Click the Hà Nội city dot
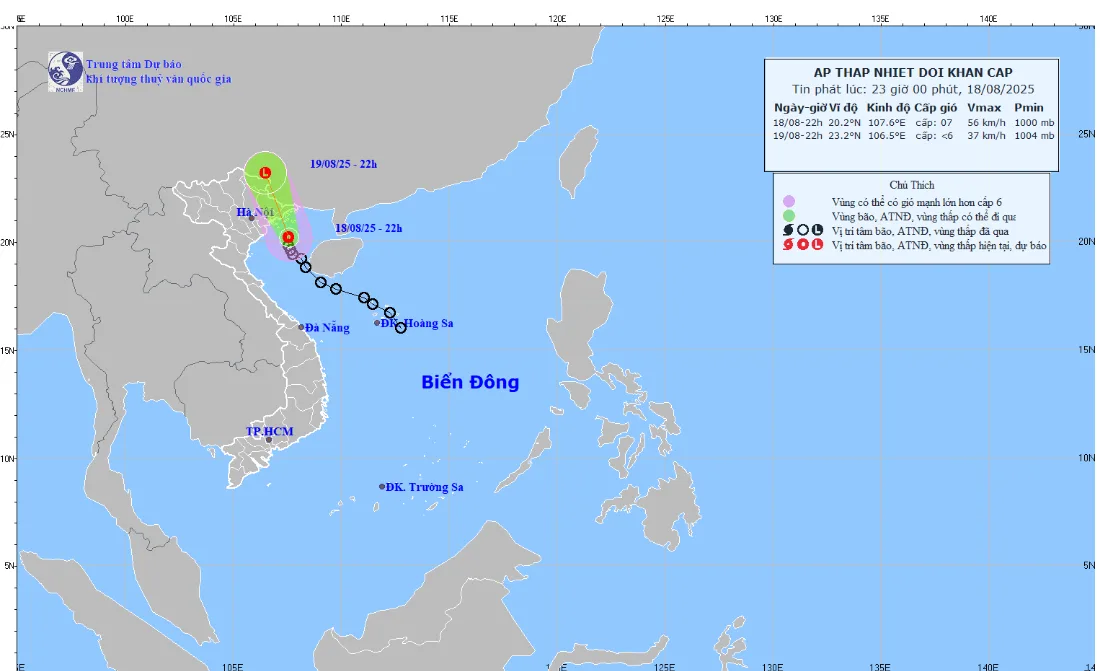 (x=252, y=218)
